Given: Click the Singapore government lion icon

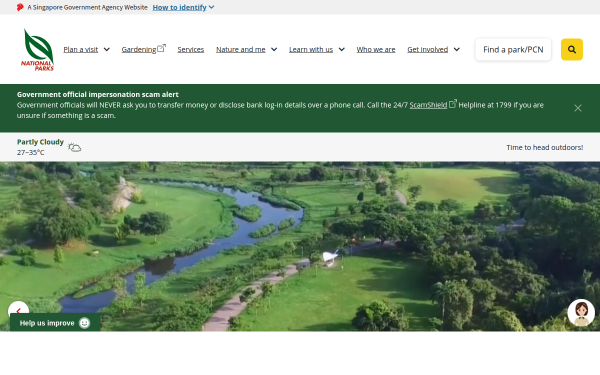Looking at the screenshot, I should point(20,7).
